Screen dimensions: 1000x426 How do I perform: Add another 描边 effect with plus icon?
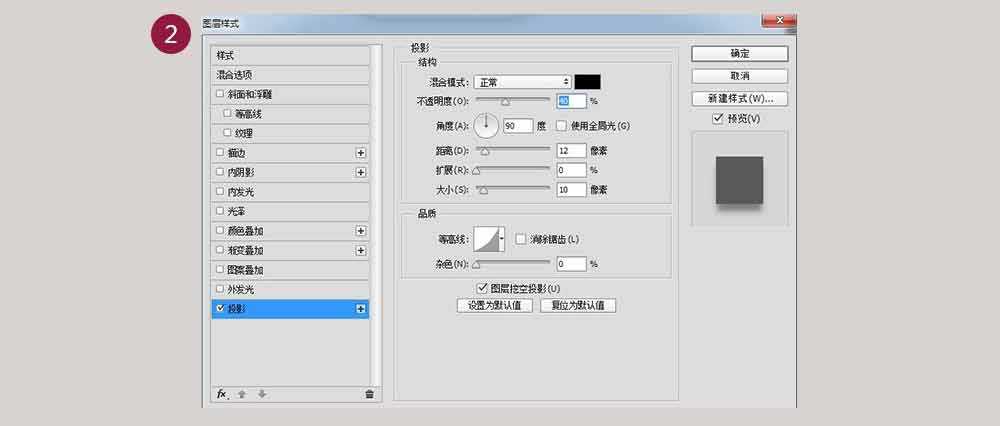tap(361, 153)
